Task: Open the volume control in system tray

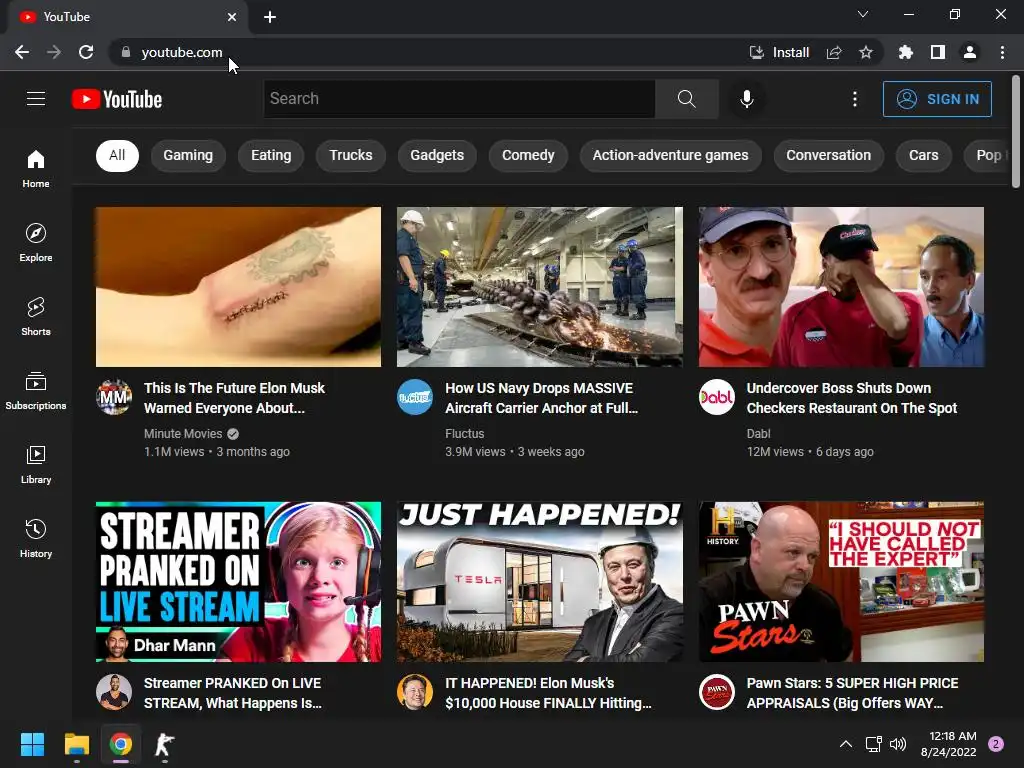Action: 898,744
